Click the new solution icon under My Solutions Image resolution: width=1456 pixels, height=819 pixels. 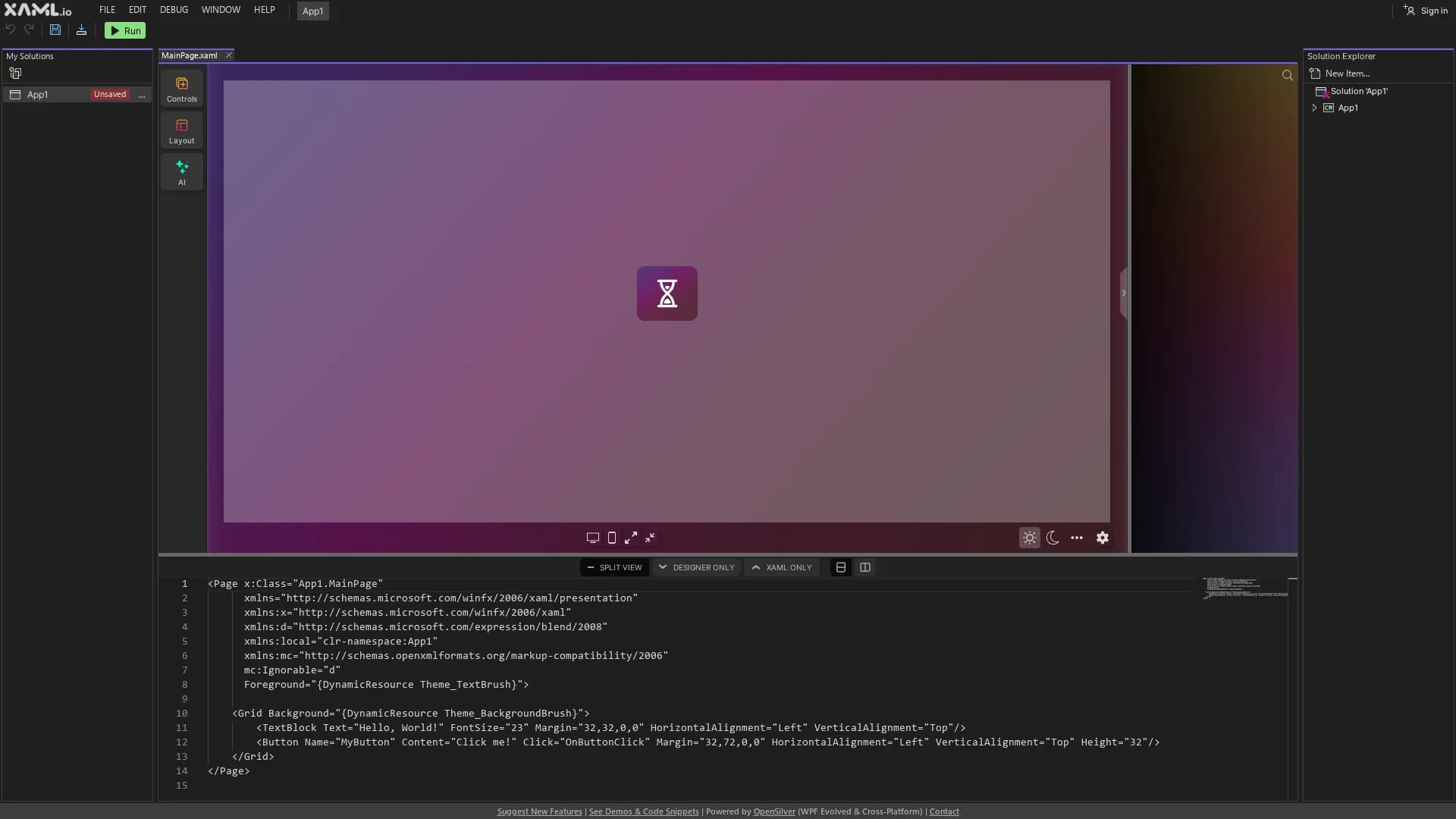pyautogui.click(x=15, y=74)
